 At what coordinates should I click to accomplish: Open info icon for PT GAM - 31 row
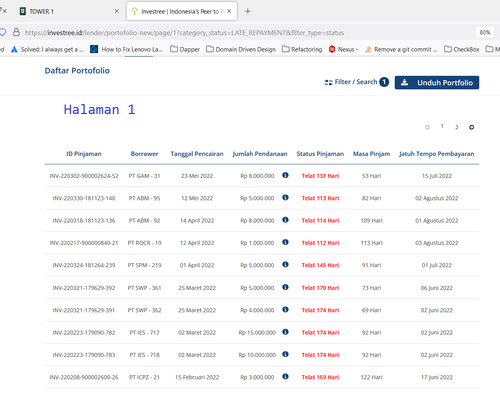tap(285, 175)
